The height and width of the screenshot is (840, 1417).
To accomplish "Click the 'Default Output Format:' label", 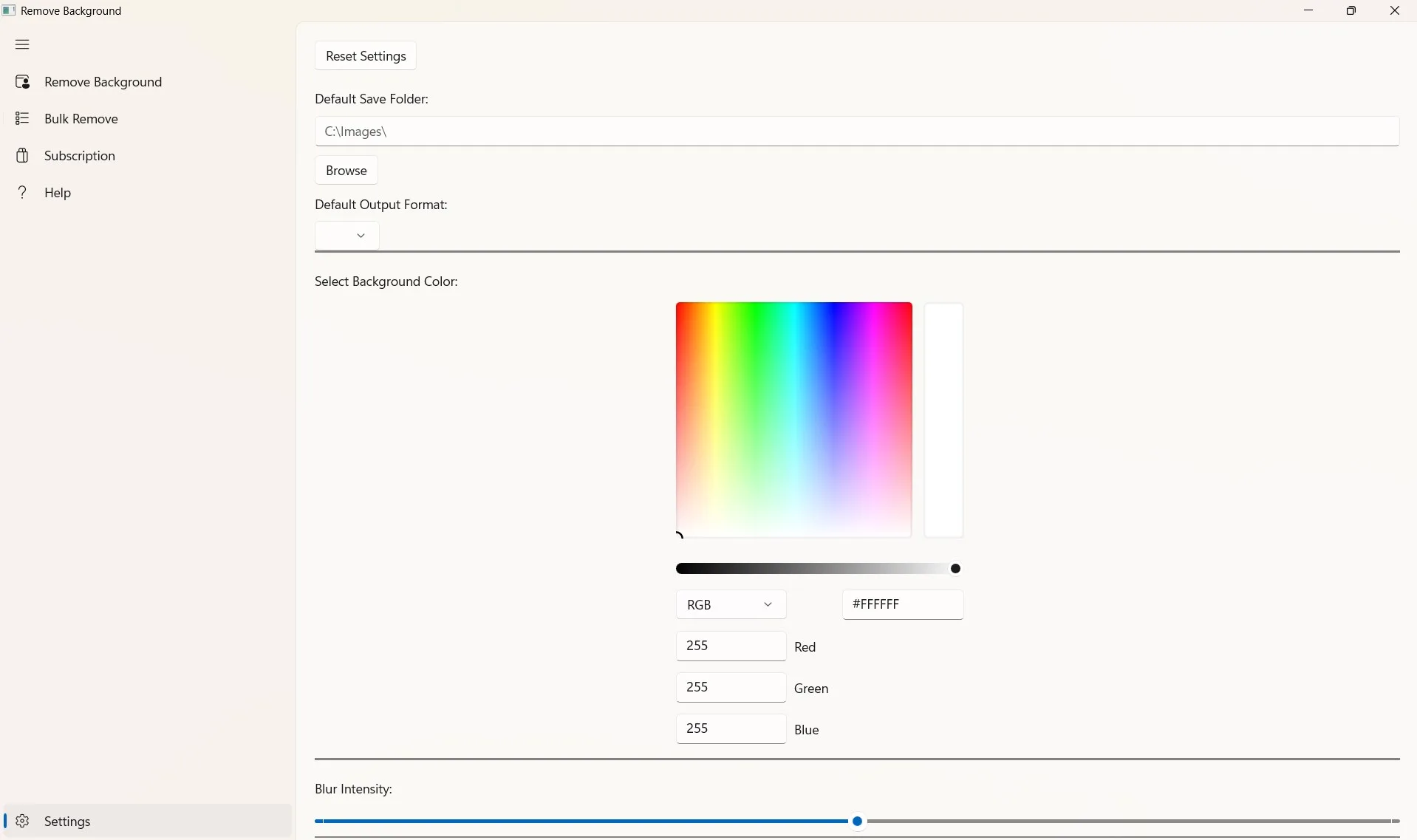I will 381,205.
